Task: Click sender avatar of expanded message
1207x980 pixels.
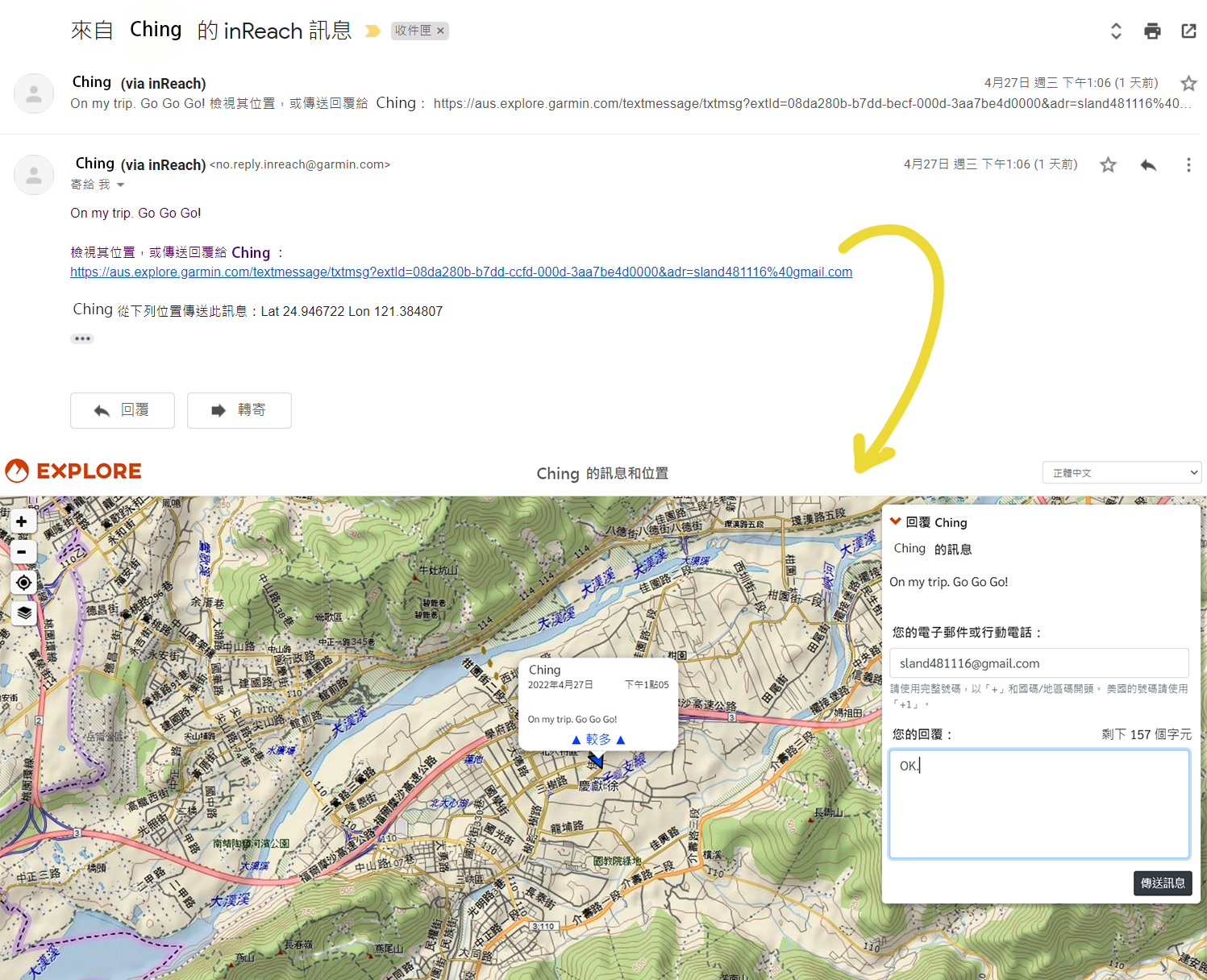Action: [x=34, y=175]
